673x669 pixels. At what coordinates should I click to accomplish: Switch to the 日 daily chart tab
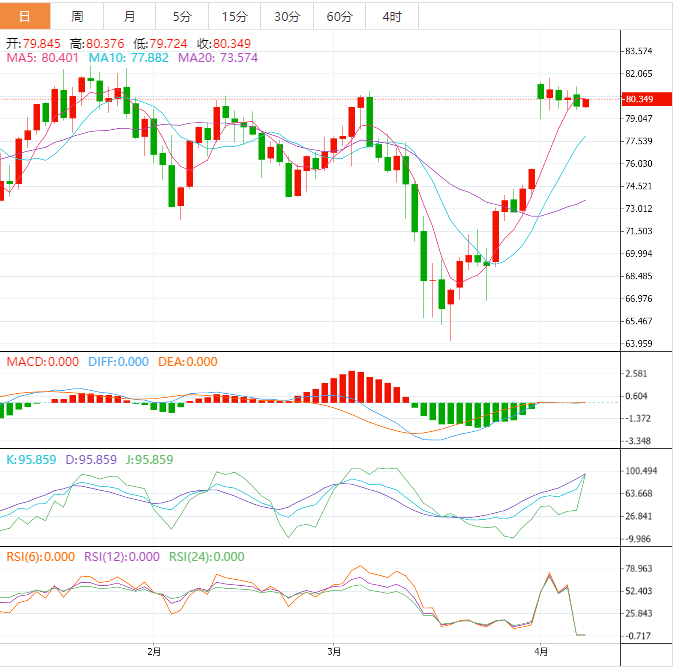pyautogui.click(x=25, y=17)
